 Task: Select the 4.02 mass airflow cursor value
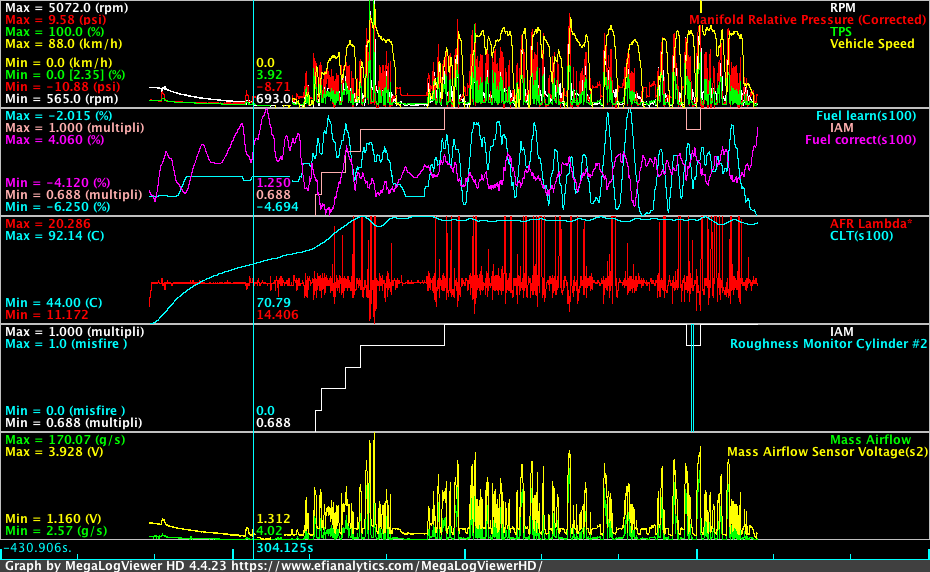click(x=269, y=530)
